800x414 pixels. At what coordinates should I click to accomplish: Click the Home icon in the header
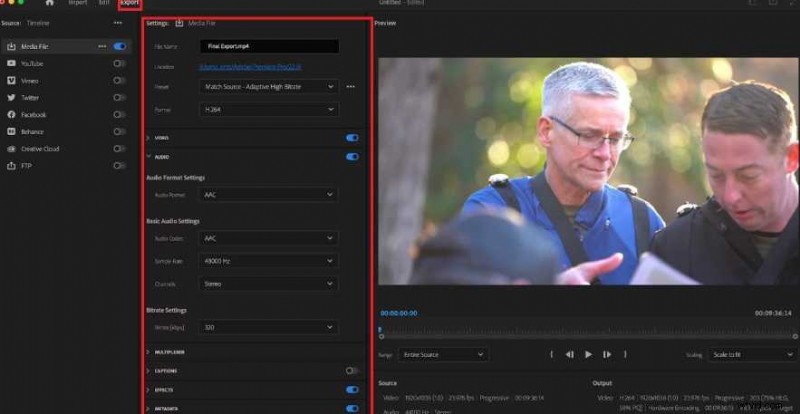point(49,3)
